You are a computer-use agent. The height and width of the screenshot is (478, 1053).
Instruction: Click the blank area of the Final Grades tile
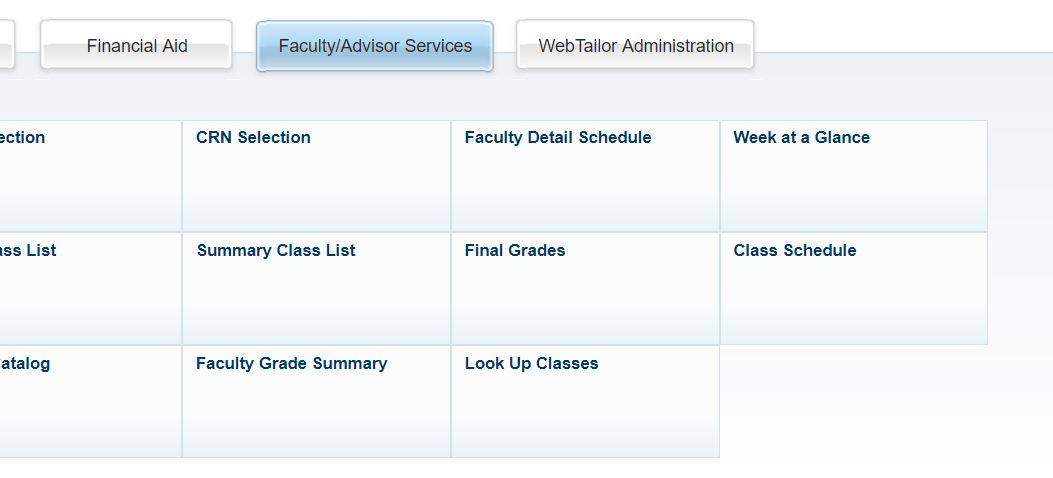click(x=584, y=305)
